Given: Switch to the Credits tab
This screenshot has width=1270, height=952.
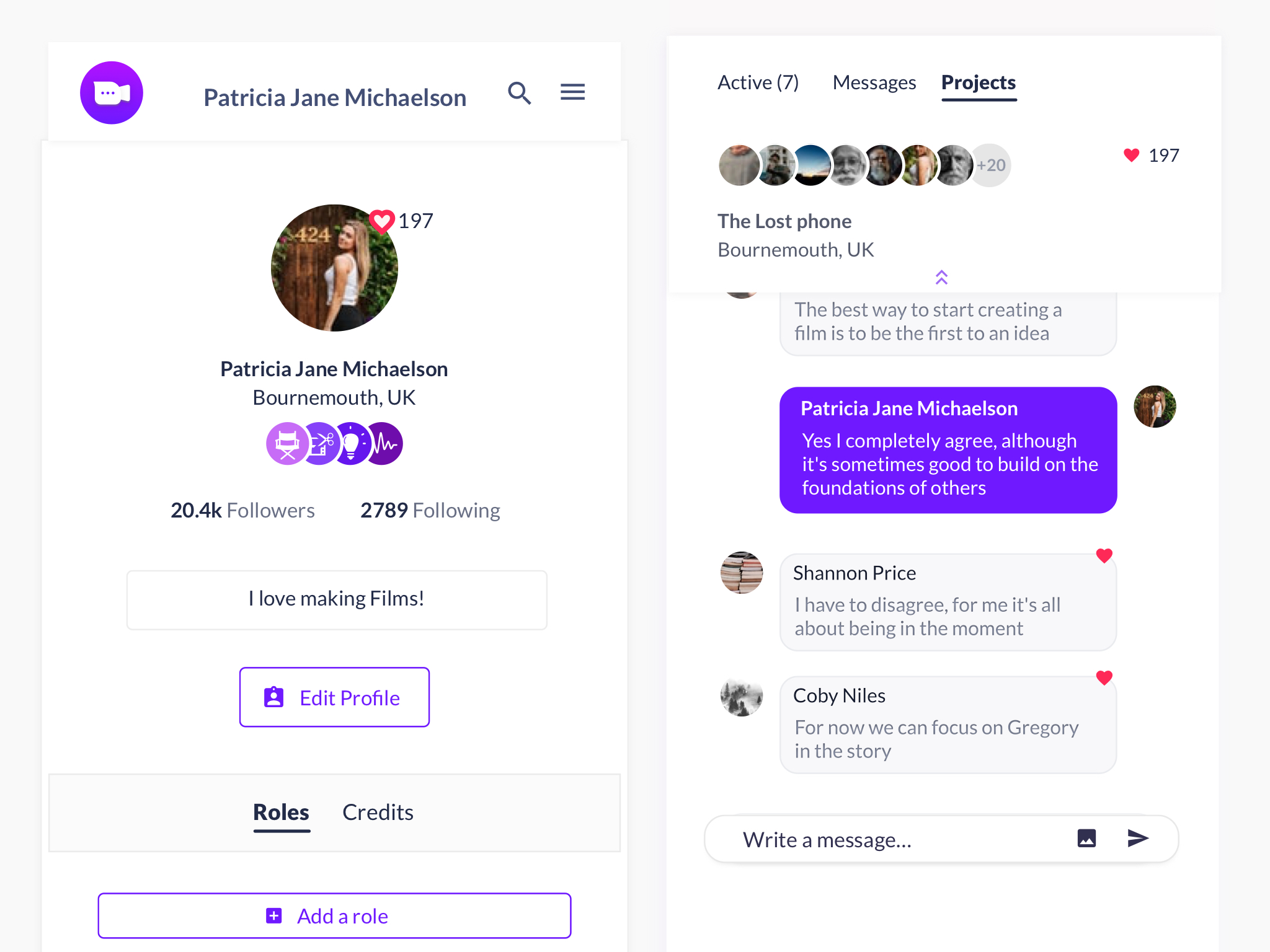Looking at the screenshot, I should [378, 812].
